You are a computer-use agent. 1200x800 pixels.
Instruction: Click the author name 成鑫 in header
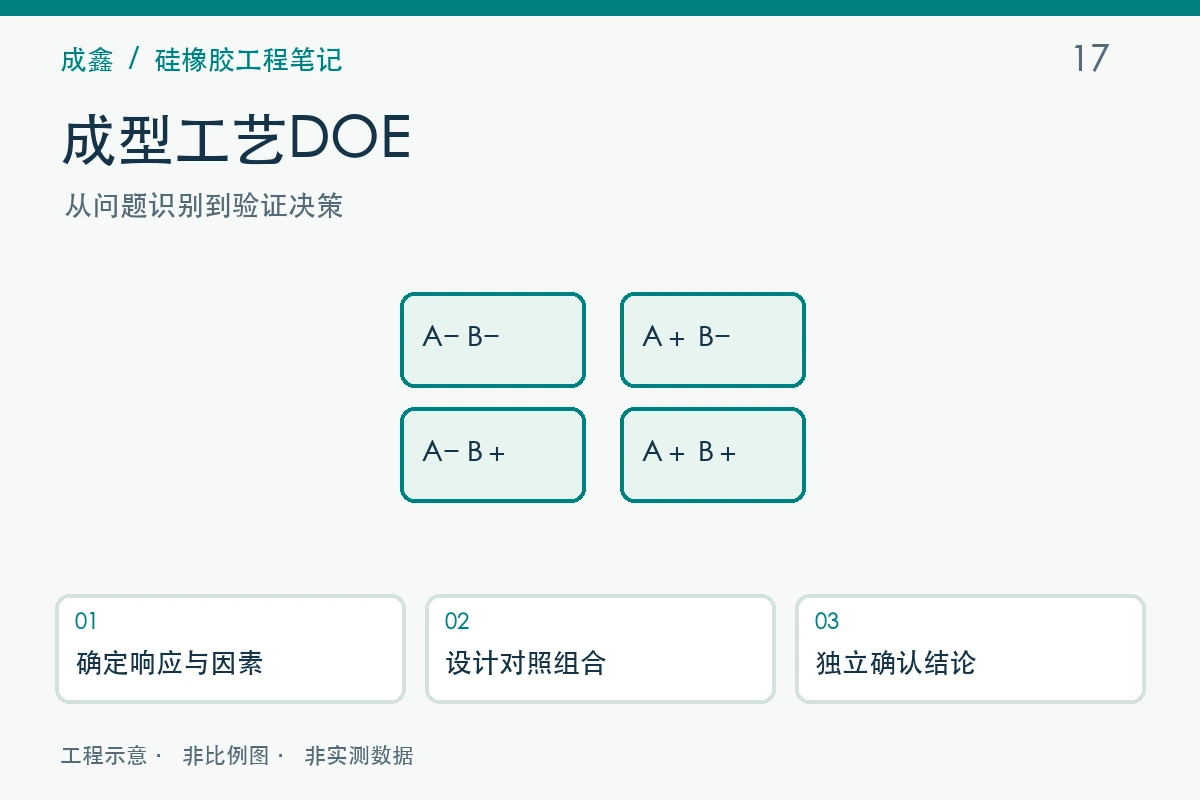point(87,60)
